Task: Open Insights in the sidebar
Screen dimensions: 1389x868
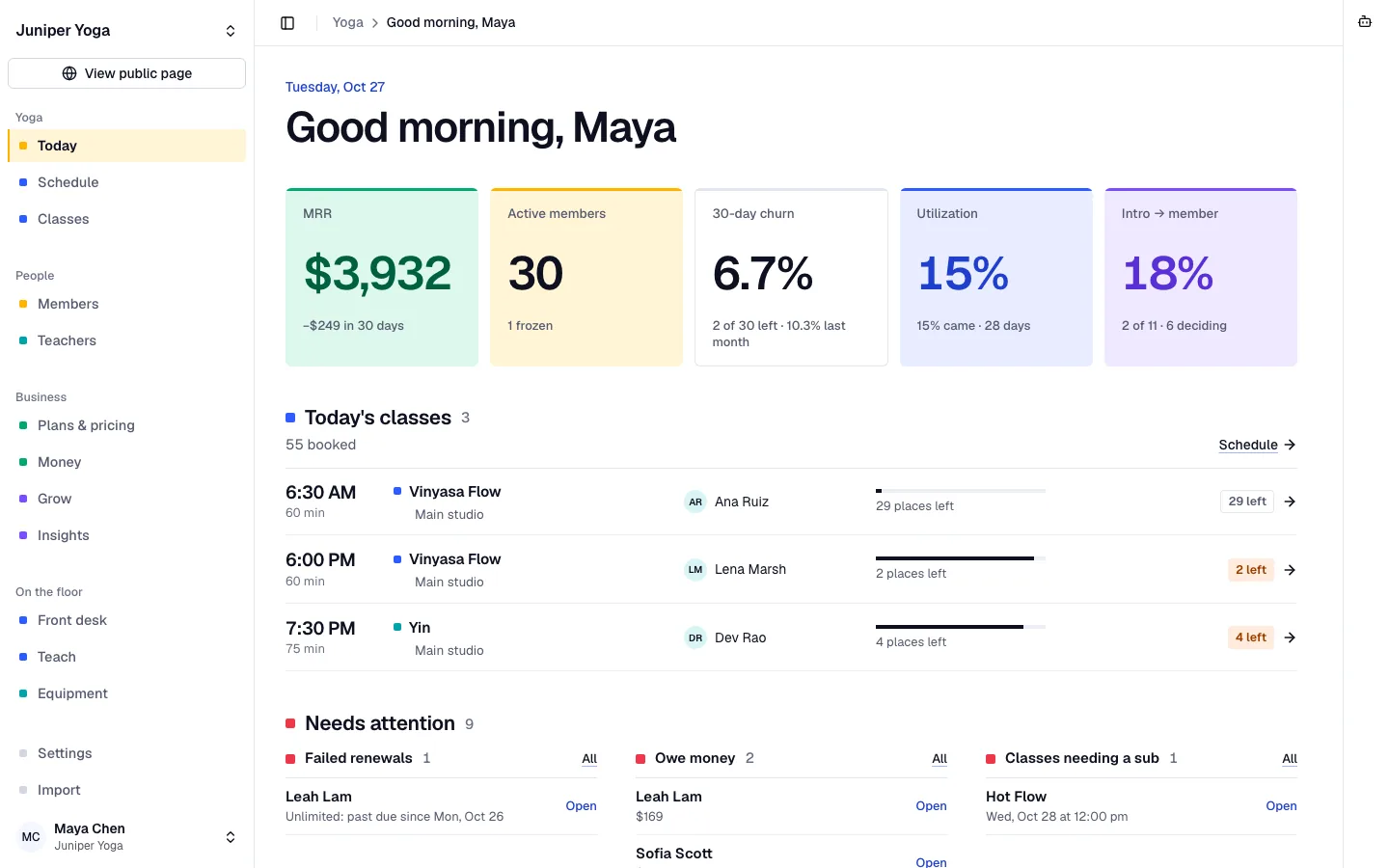Action: (126, 535)
